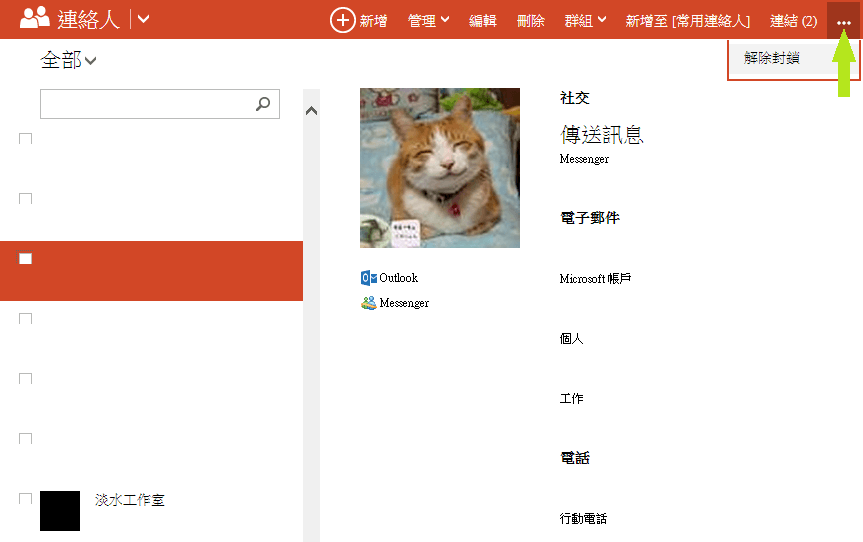Click the cat profile photo

[440, 168]
